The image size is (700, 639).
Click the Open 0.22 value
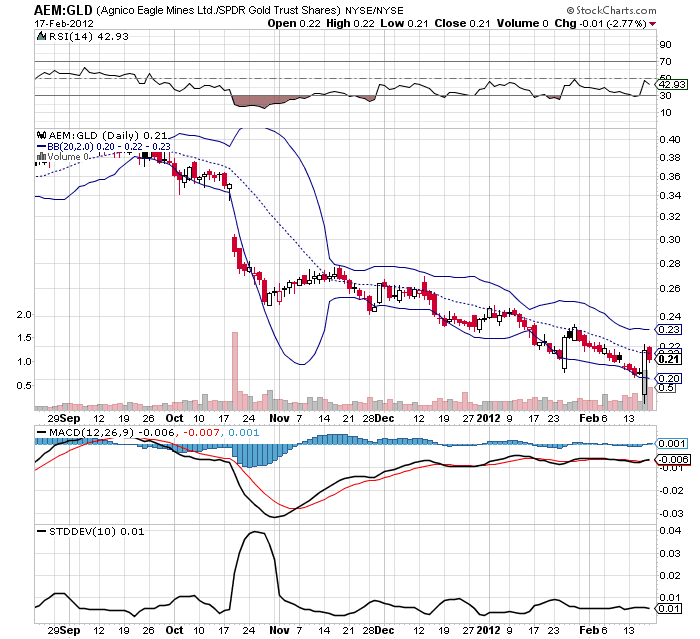(x=294, y=24)
